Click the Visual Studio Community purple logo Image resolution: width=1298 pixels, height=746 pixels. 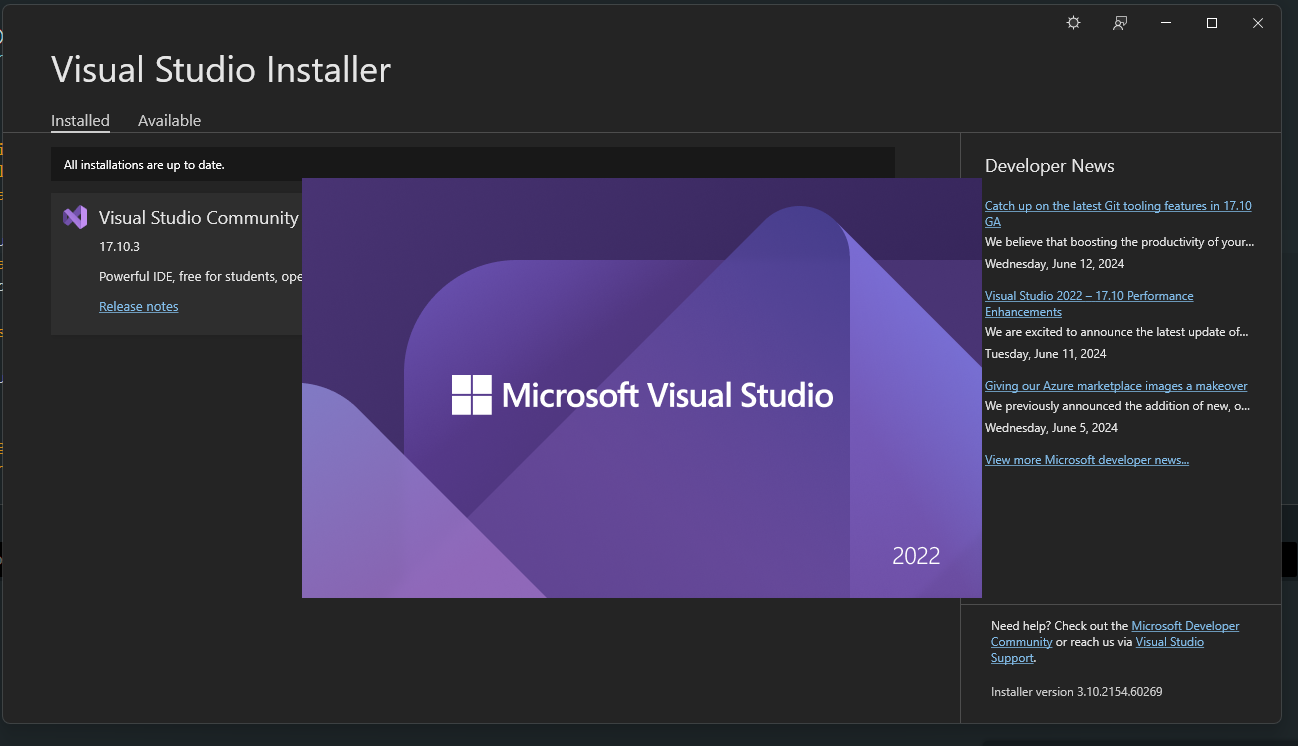[75, 217]
